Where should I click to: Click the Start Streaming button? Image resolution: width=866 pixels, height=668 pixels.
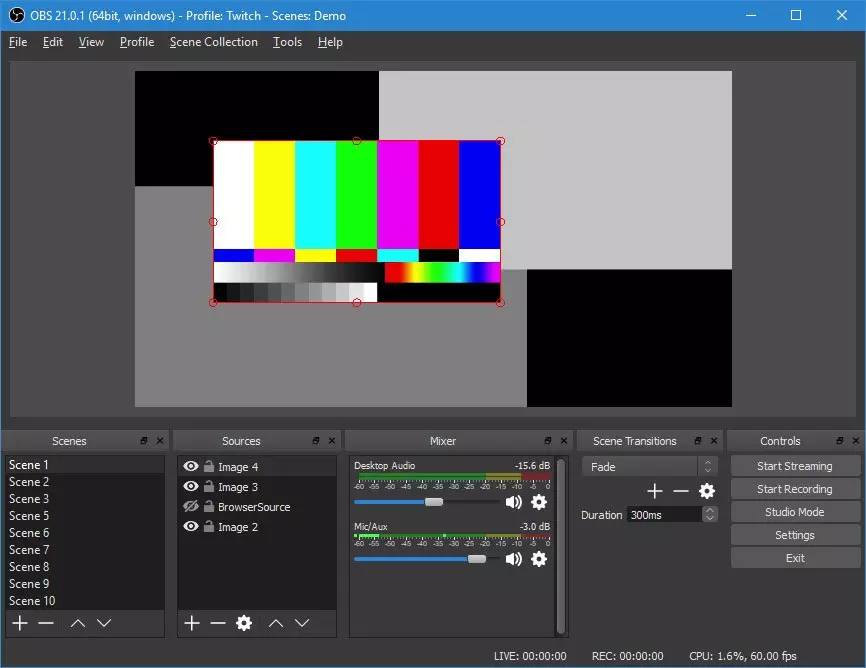coord(795,465)
